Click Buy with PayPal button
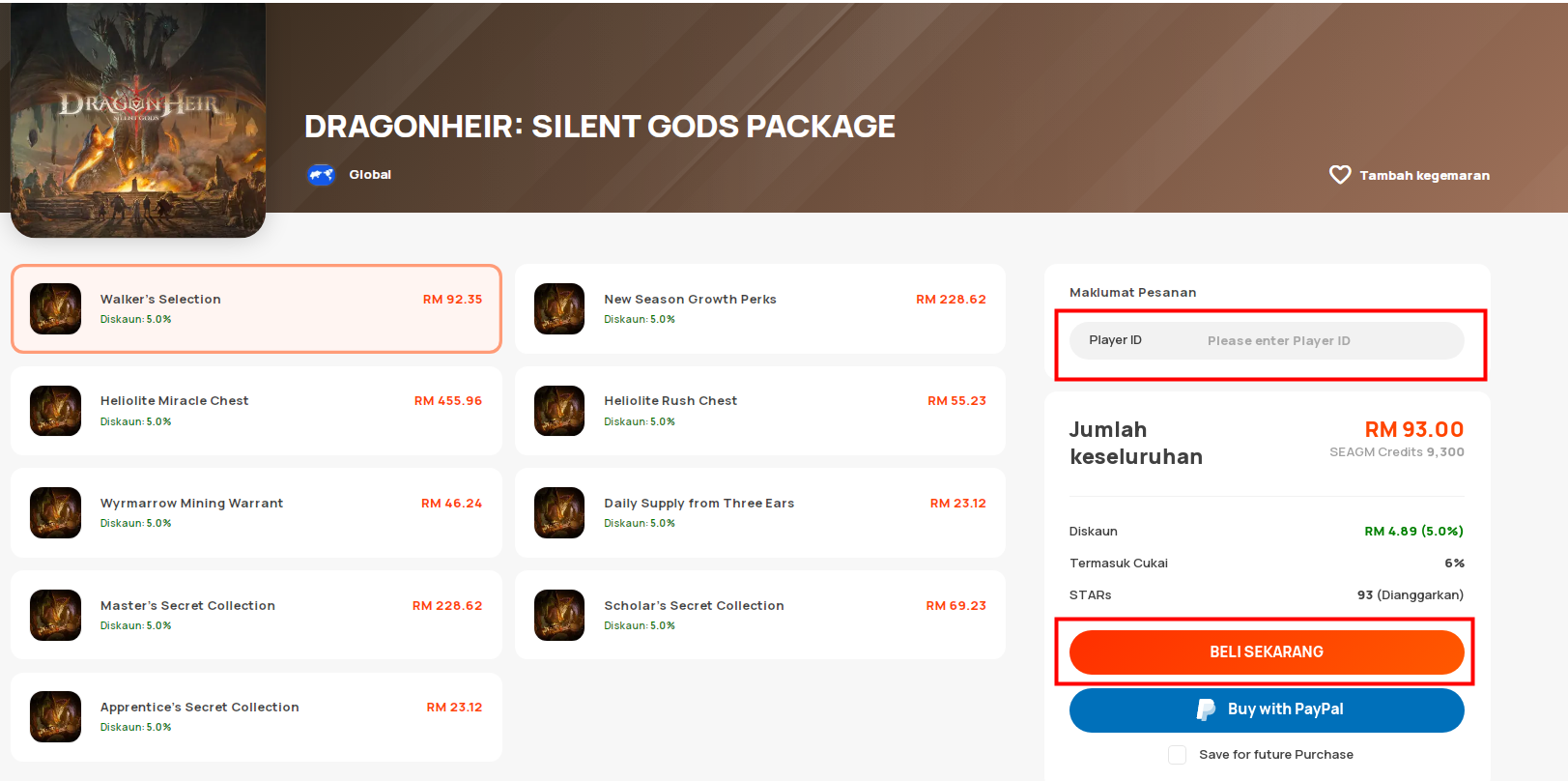The width and height of the screenshot is (1568, 781). point(1267,709)
